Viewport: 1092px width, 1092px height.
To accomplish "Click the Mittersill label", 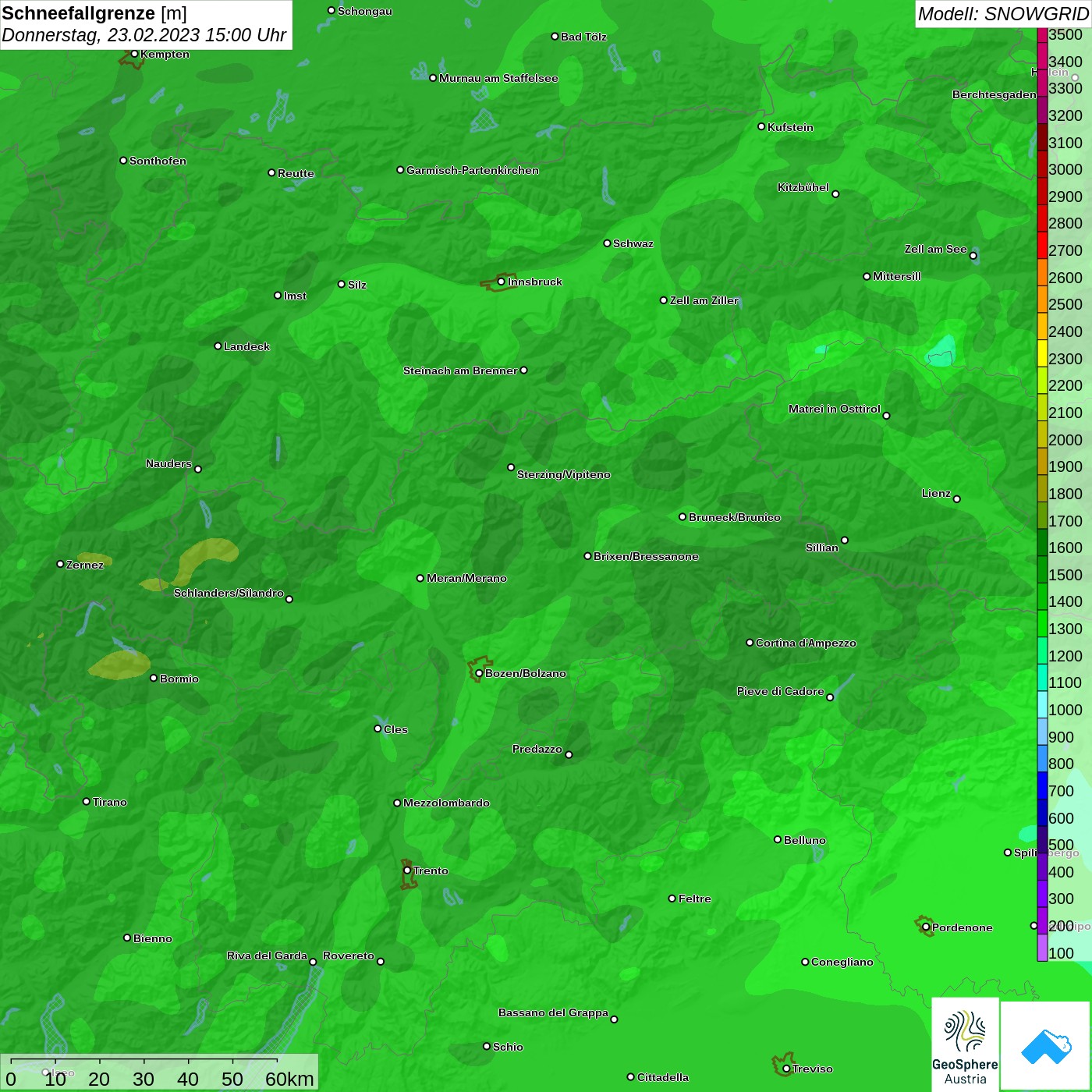I will pos(897,276).
